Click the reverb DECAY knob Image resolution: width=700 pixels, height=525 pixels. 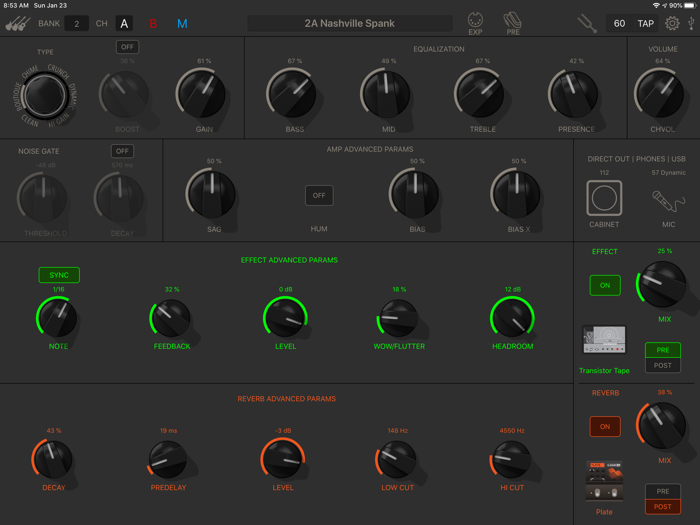pyautogui.click(x=53, y=459)
